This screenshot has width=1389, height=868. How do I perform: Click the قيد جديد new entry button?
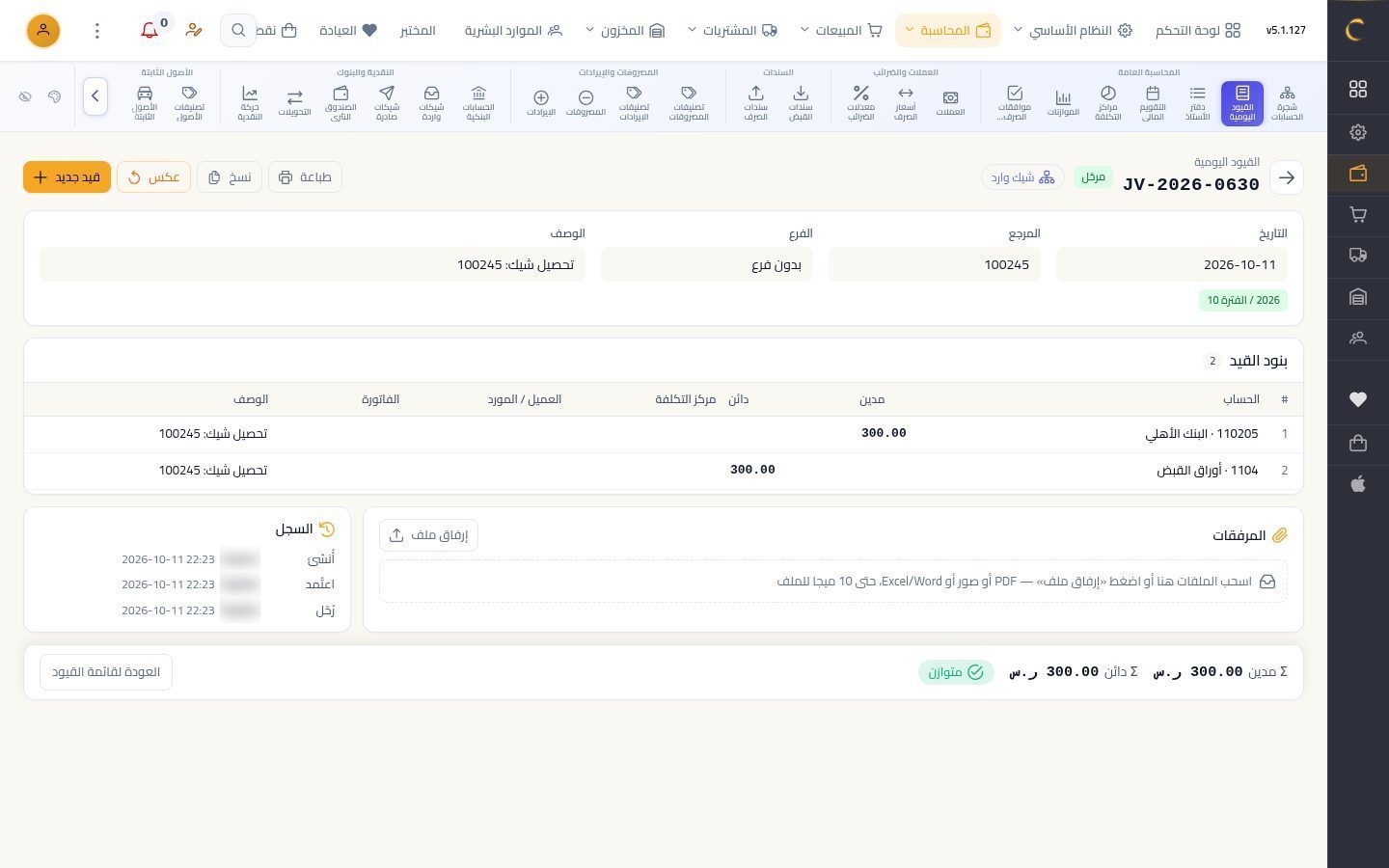tap(68, 177)
